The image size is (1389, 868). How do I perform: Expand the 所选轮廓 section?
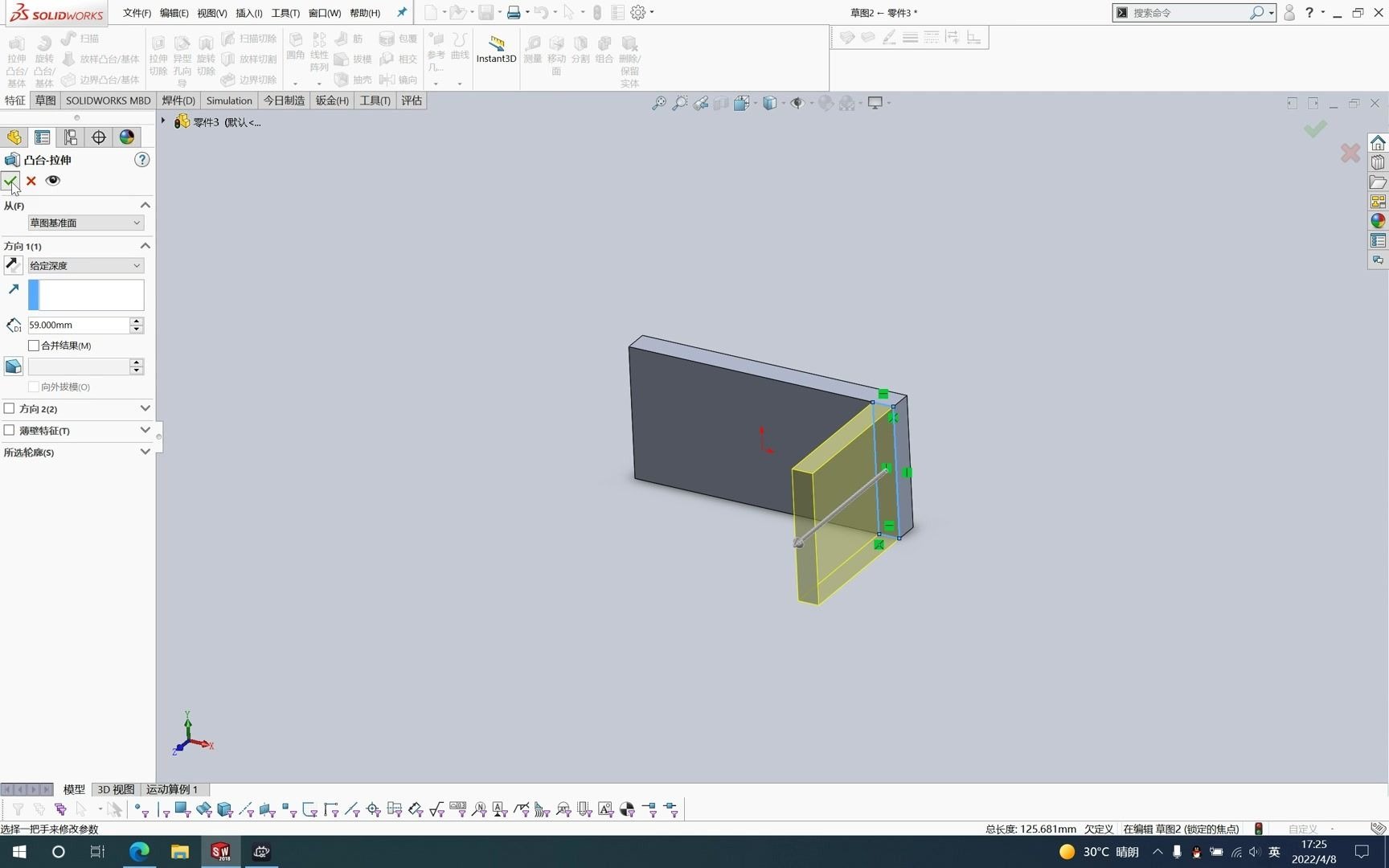click(x=145, y=452)
